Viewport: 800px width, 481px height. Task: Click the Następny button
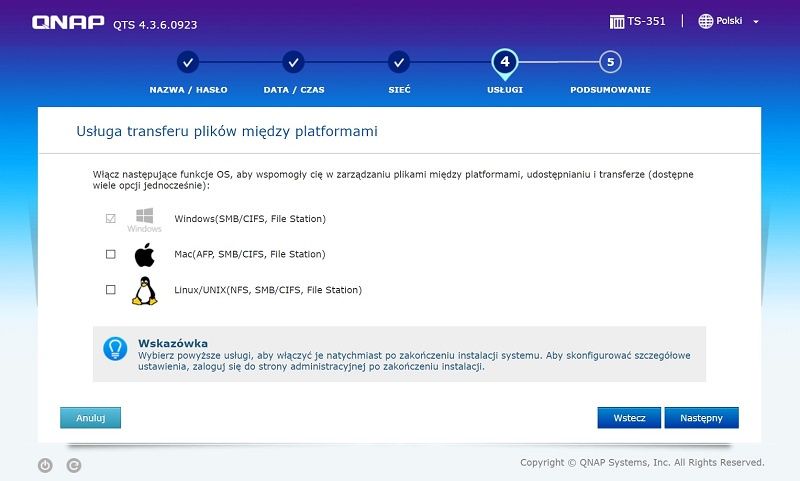[x=702, y=418]
